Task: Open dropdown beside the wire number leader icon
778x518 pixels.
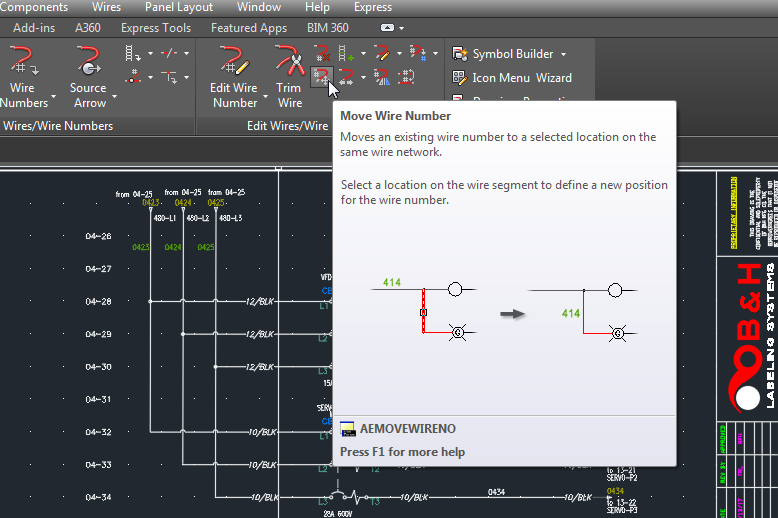Action: [150, 77]
